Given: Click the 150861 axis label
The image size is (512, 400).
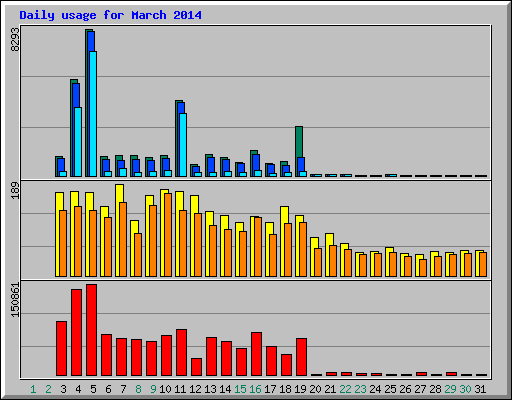Looking at the screenshot, I should click(15, 300).
